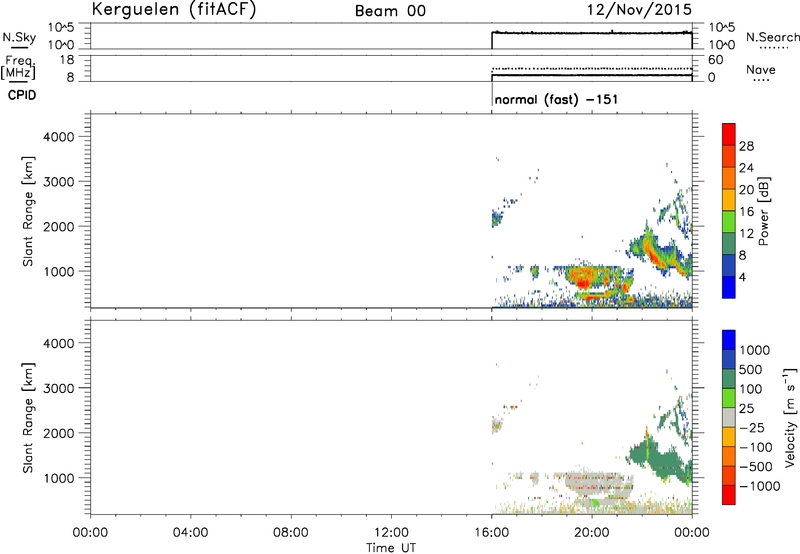Click the 'Time UT' axis title

391,548
